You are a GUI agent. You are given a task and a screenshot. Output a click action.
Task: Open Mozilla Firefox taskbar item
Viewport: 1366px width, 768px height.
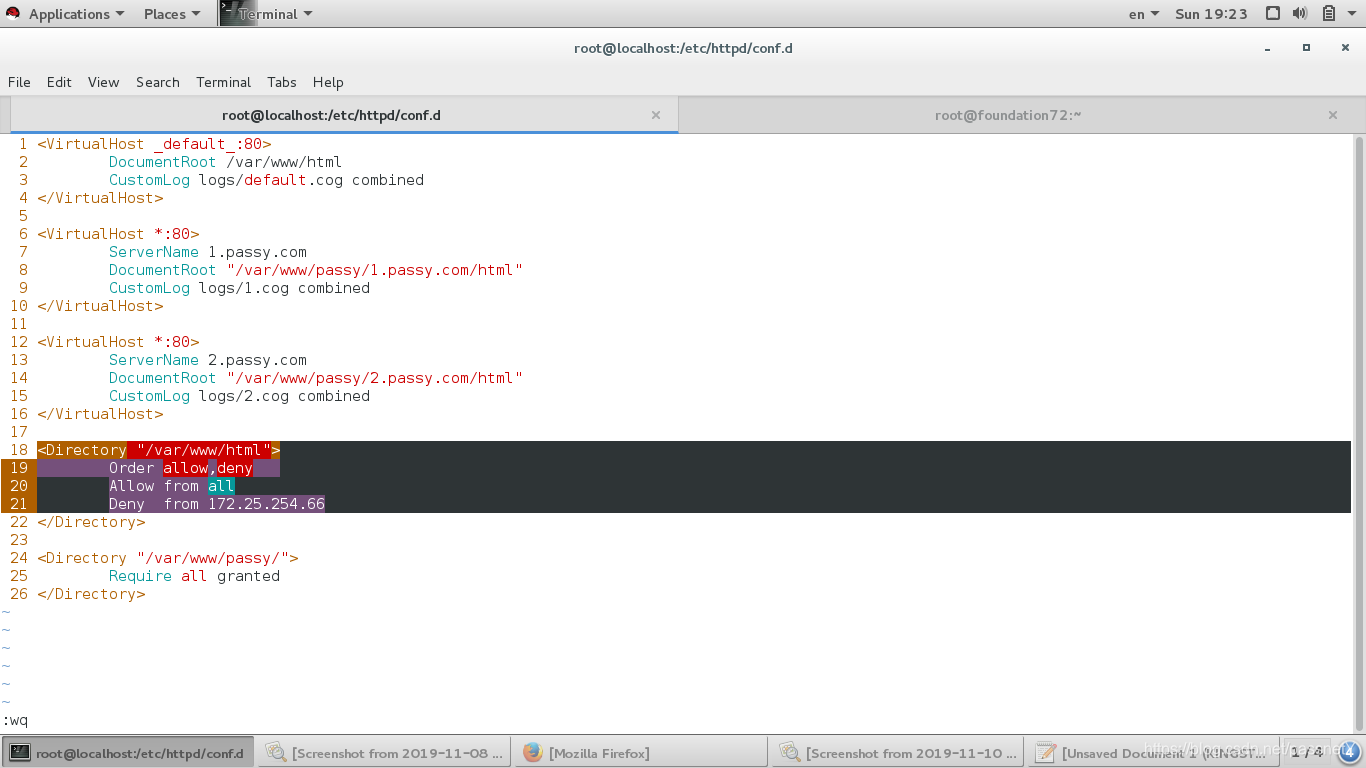pos(642,753)
